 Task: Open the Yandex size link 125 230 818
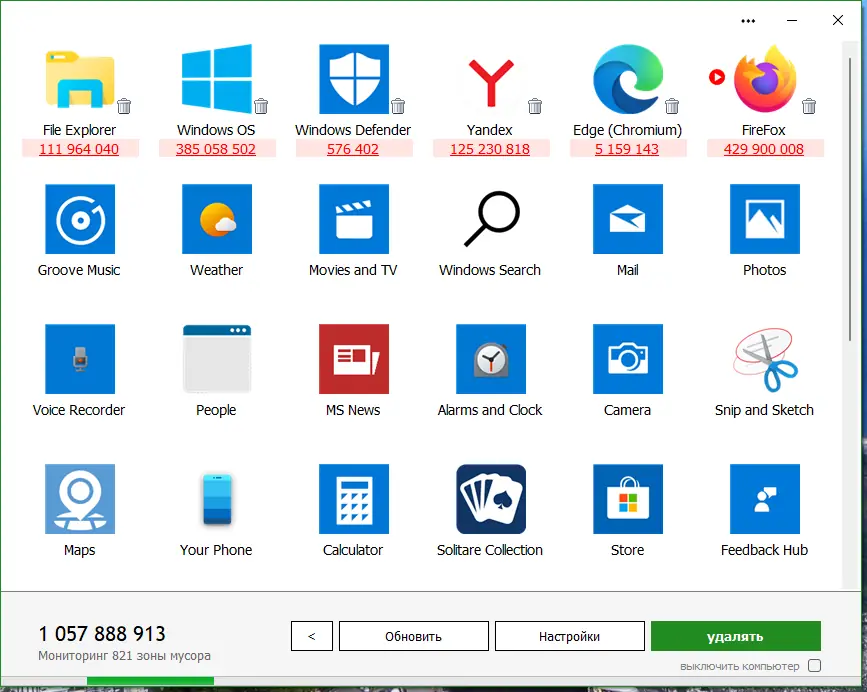[x=490, y=149]
